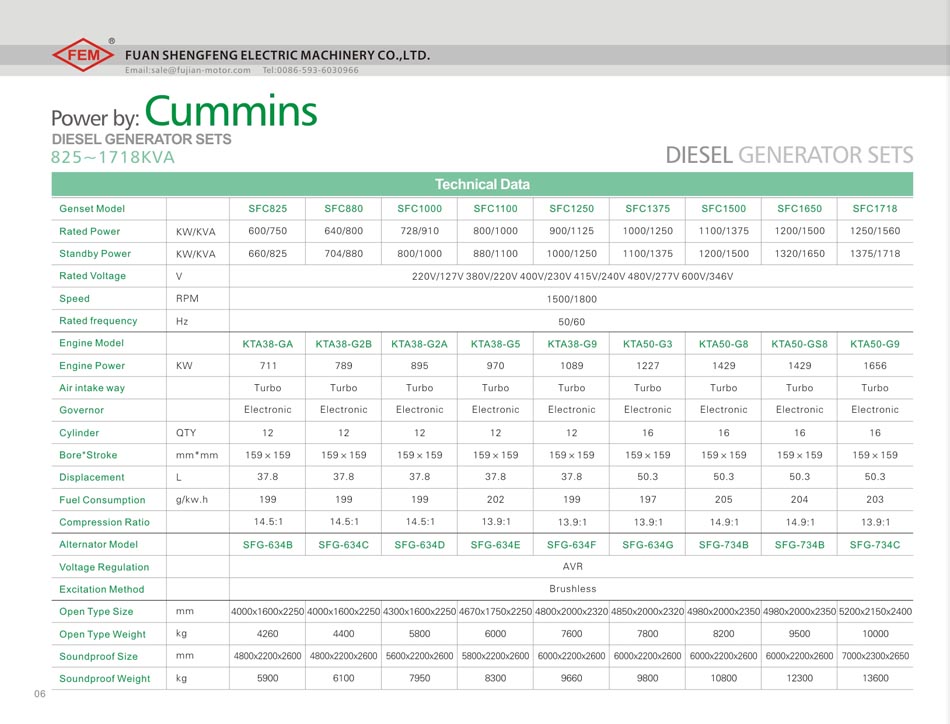Select the SFG-734C alternator model
Screen dimensions: 950x724
[x=875, y=545]
